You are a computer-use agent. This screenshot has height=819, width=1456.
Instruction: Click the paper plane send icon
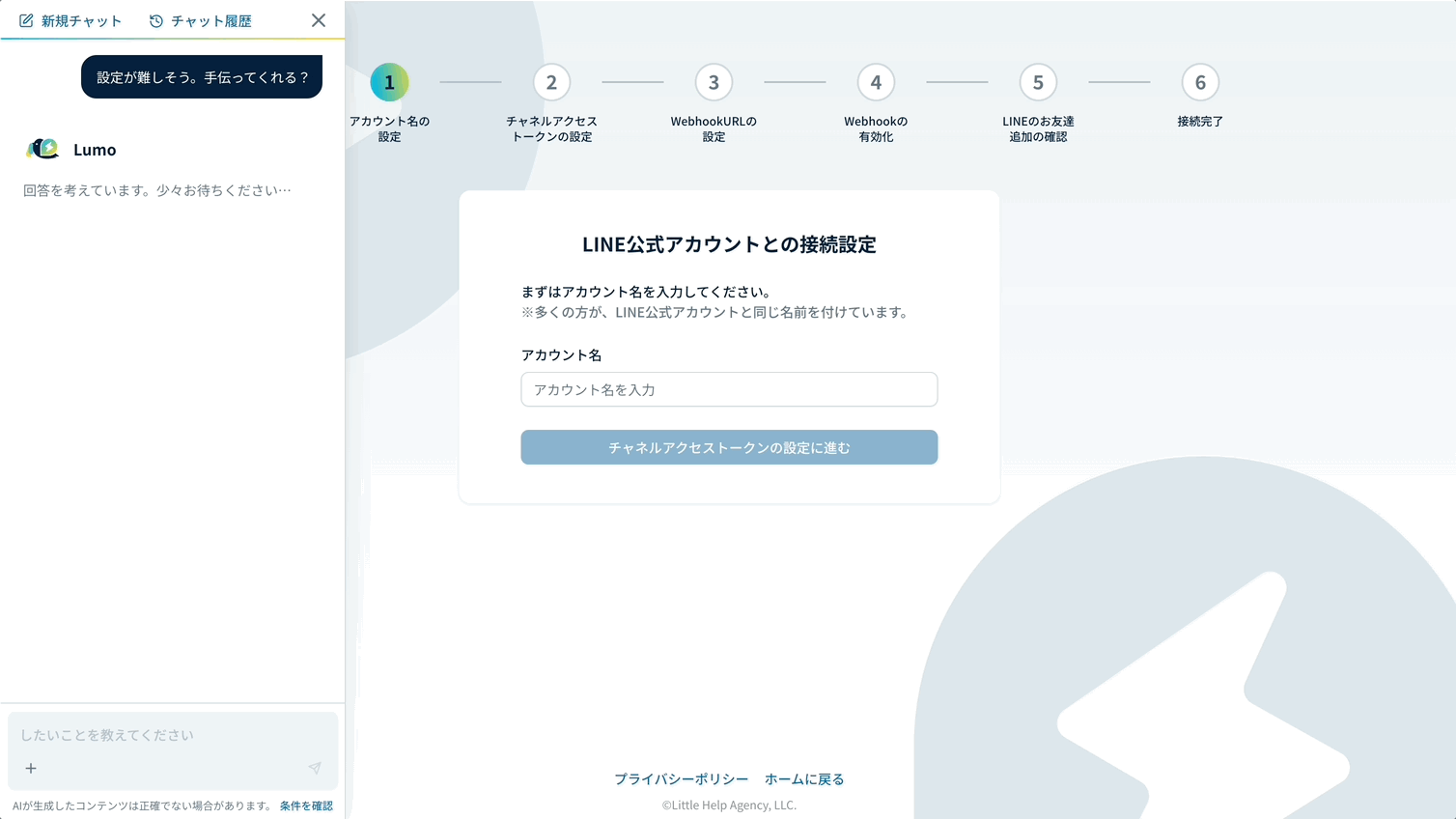click(314, 768)
